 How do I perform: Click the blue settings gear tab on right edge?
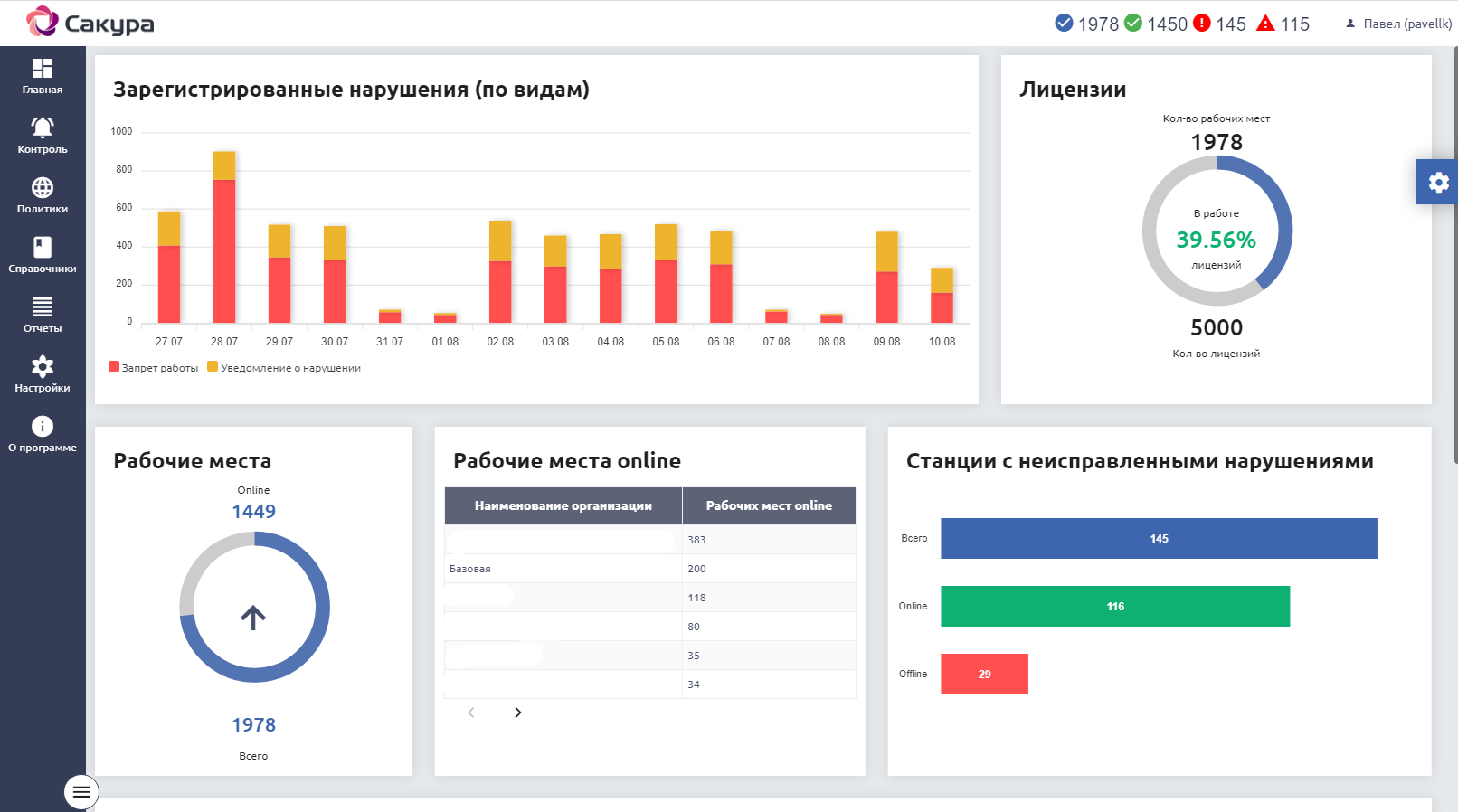pyautogui.click(x=1438, y=182)
